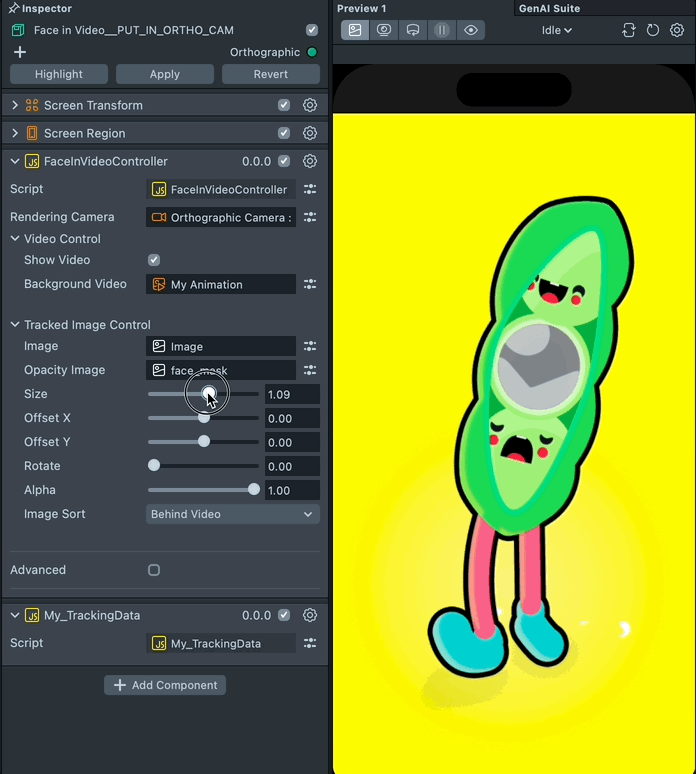Click the Alpha slider handle
The width and height of the screenshot is (696, 774).
click(x=254, y=489)
